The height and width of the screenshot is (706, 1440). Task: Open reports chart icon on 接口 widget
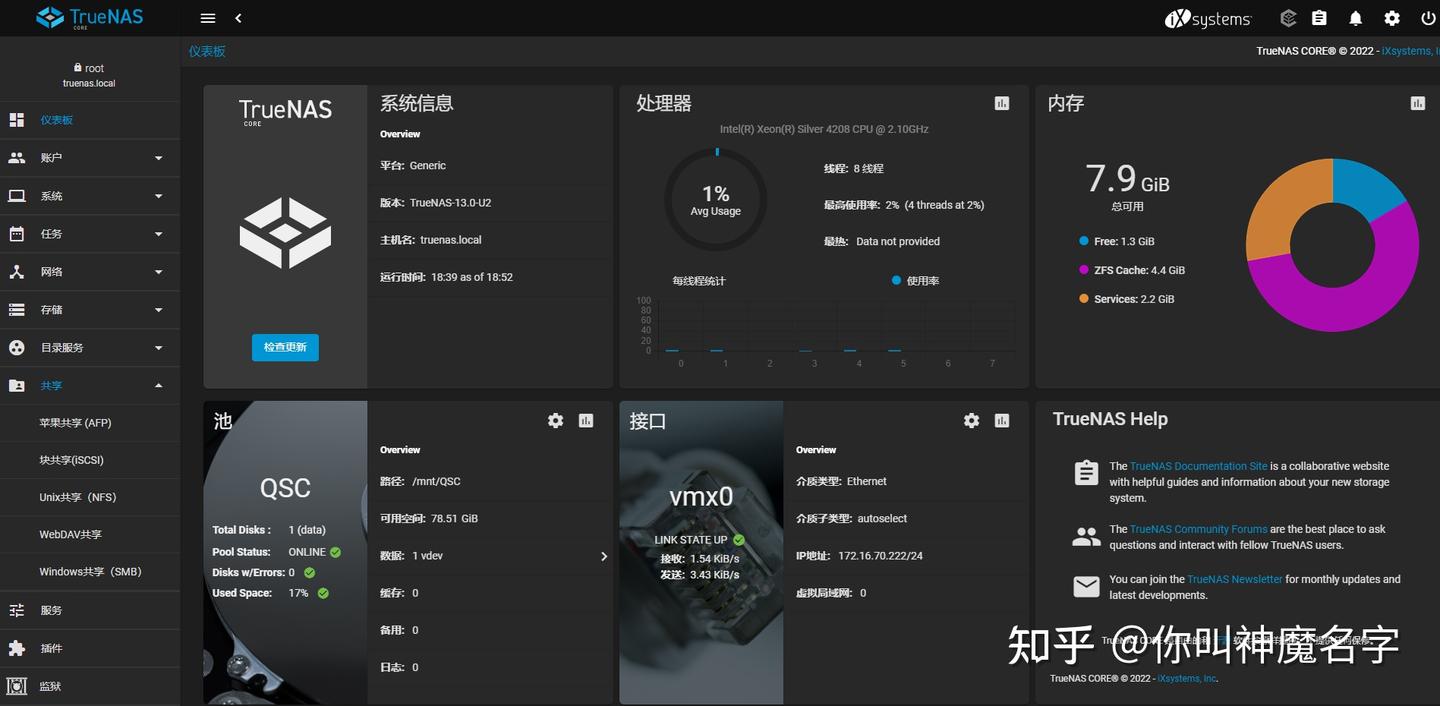pos(1001,420)
